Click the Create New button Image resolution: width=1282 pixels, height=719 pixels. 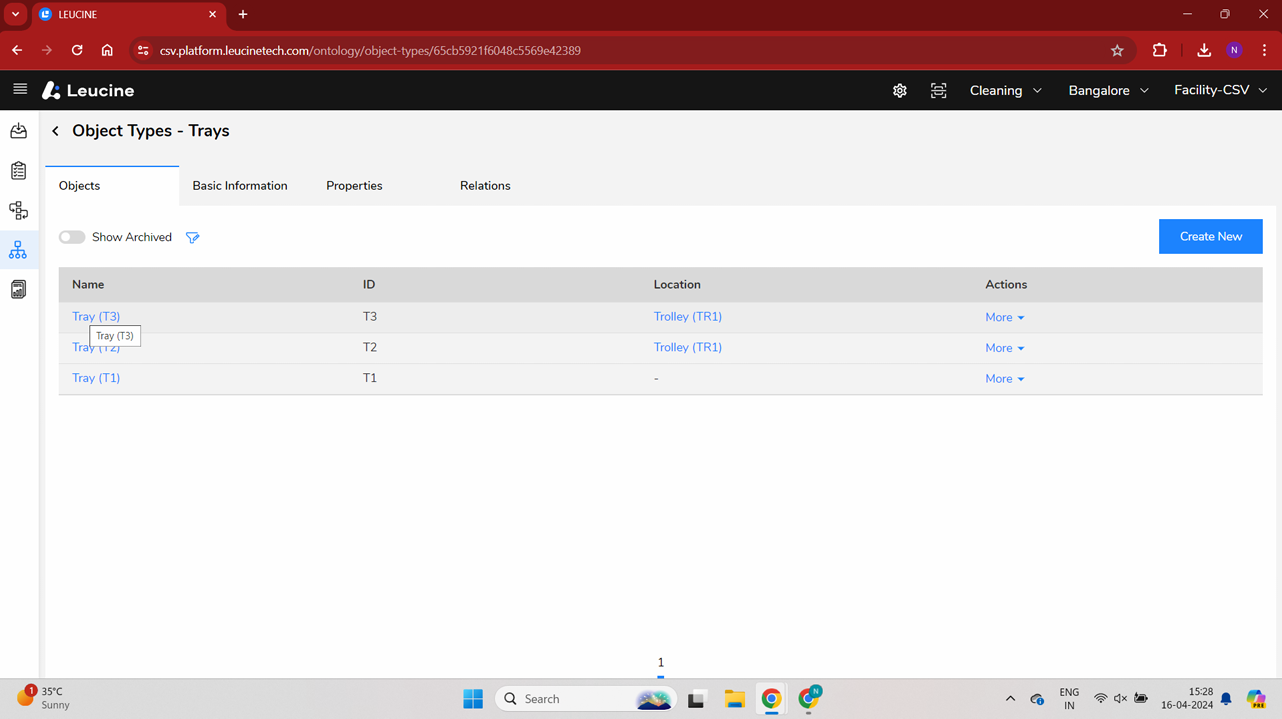[x=1210, y=236]
